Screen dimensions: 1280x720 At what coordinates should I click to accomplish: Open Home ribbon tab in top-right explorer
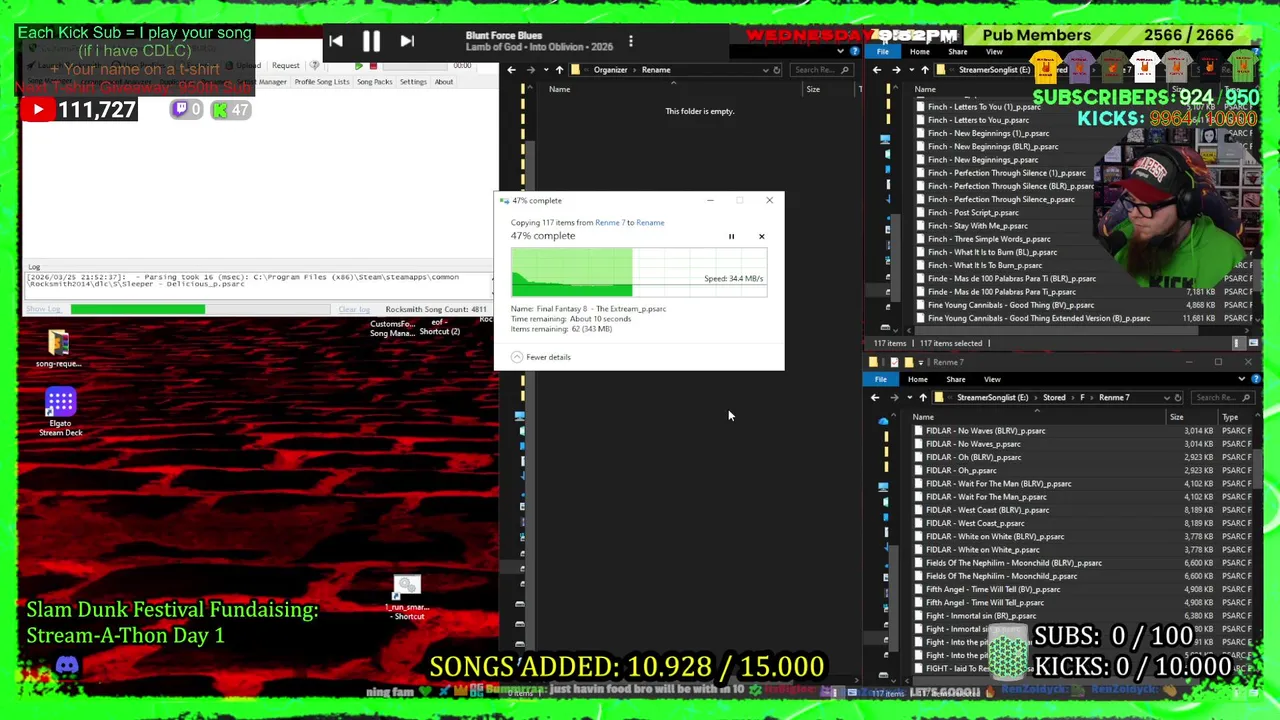coord(920,52)
